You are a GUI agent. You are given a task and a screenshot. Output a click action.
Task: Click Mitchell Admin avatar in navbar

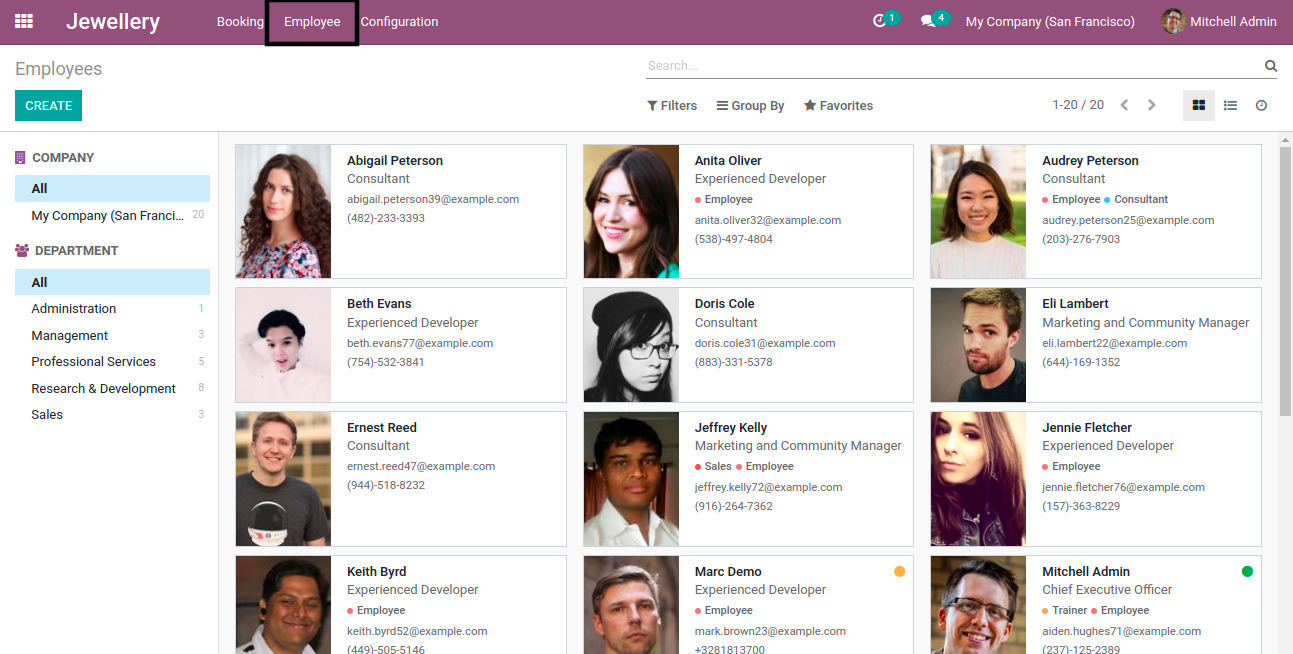(1174, 21)
